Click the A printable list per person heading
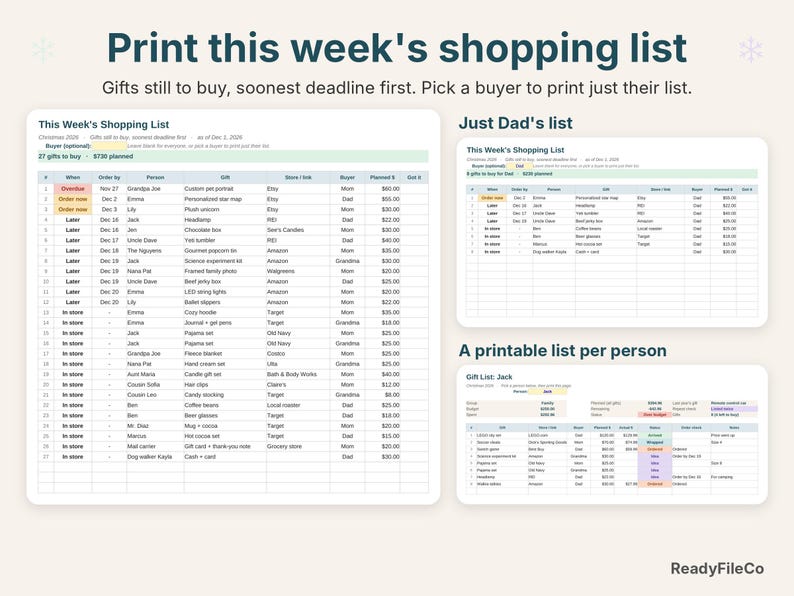This screenshot has width=794, height=596. pos(563,351)
